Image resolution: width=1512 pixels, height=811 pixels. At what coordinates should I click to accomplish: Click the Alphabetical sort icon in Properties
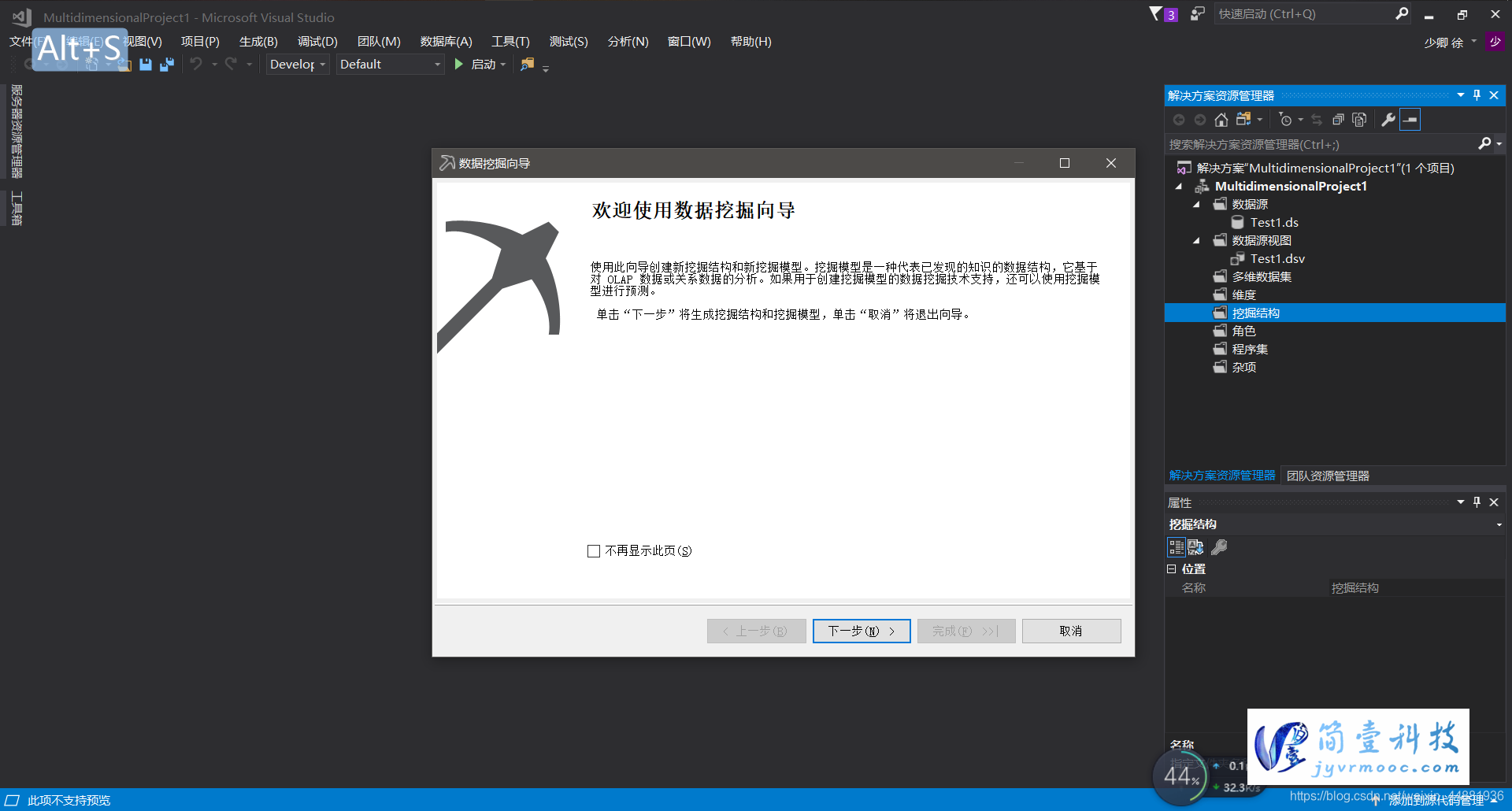coord(1195,546)
